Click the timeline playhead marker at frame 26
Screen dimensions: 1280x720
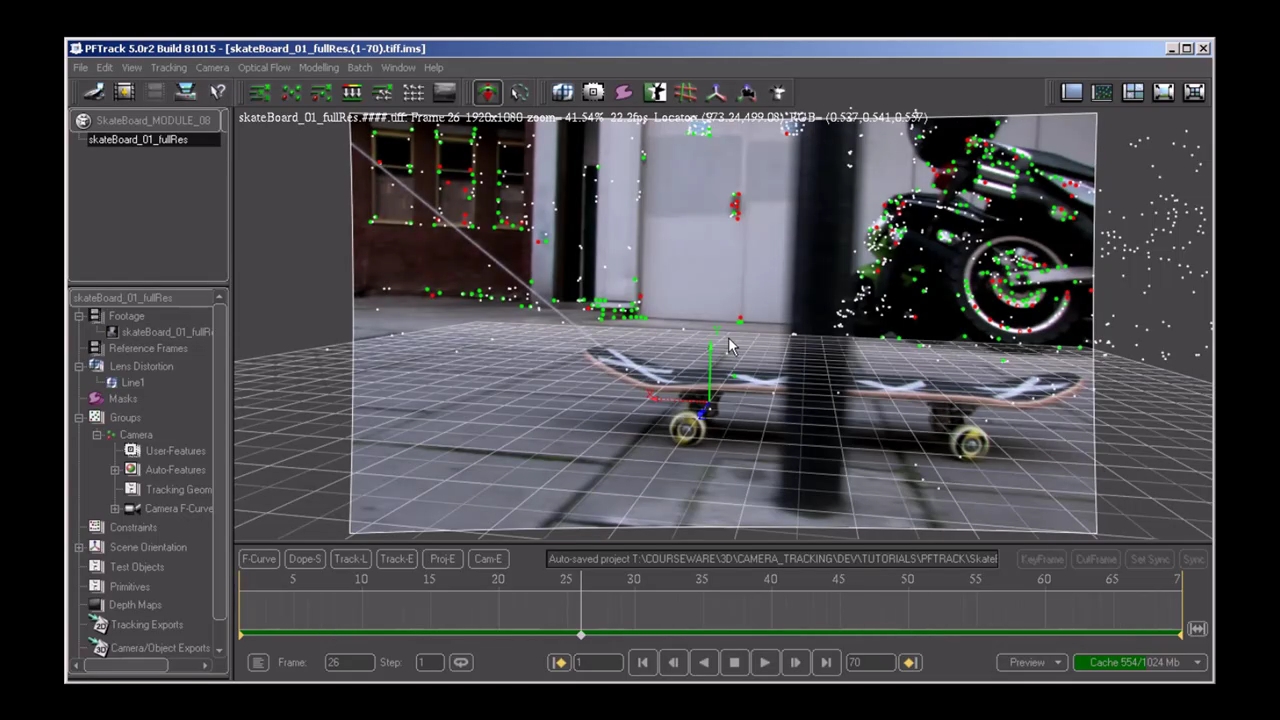pyautogui.click(x=581, y=634)
